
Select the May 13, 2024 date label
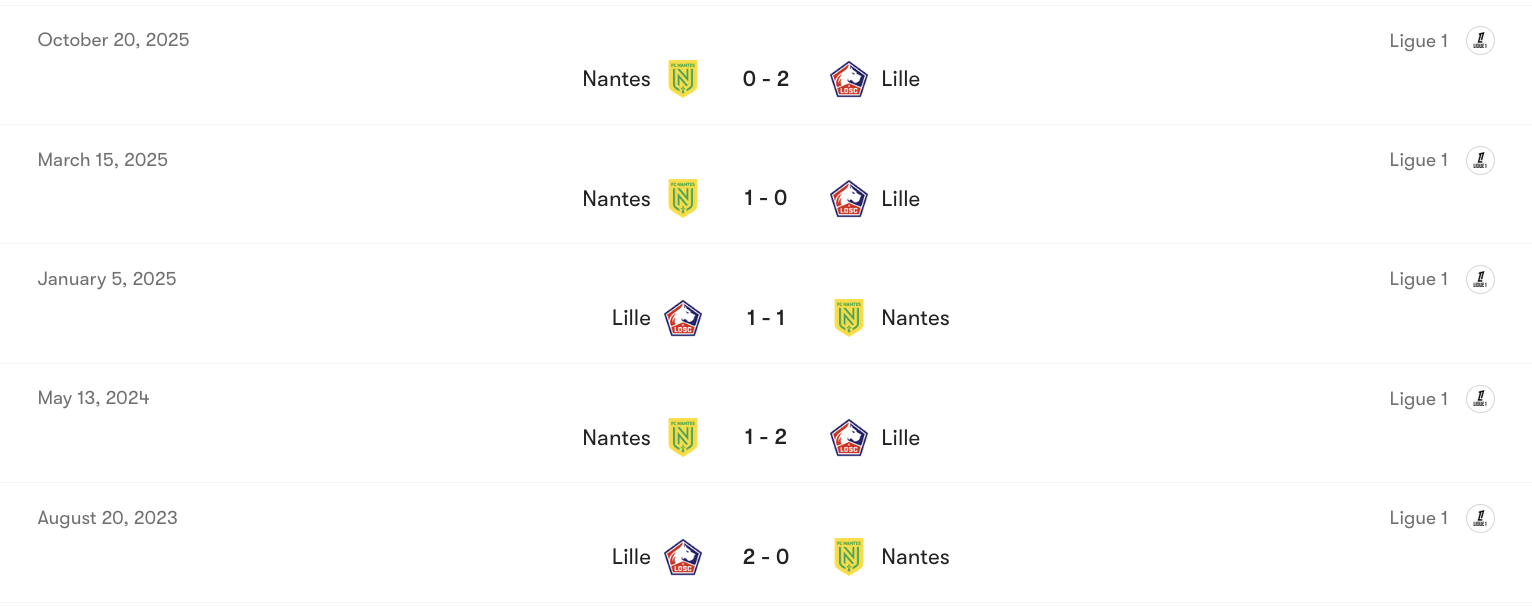point(93,397)
